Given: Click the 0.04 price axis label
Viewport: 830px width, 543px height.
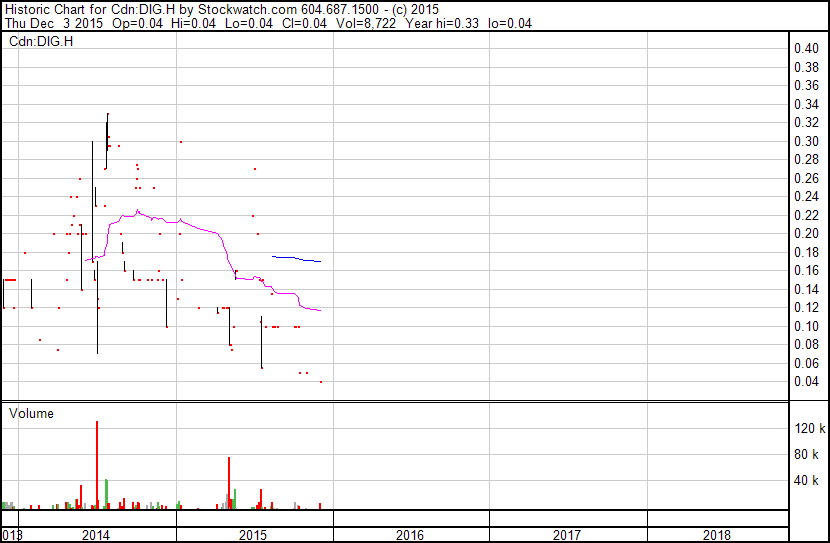Looking at the screenshot, I should [806, 382].
